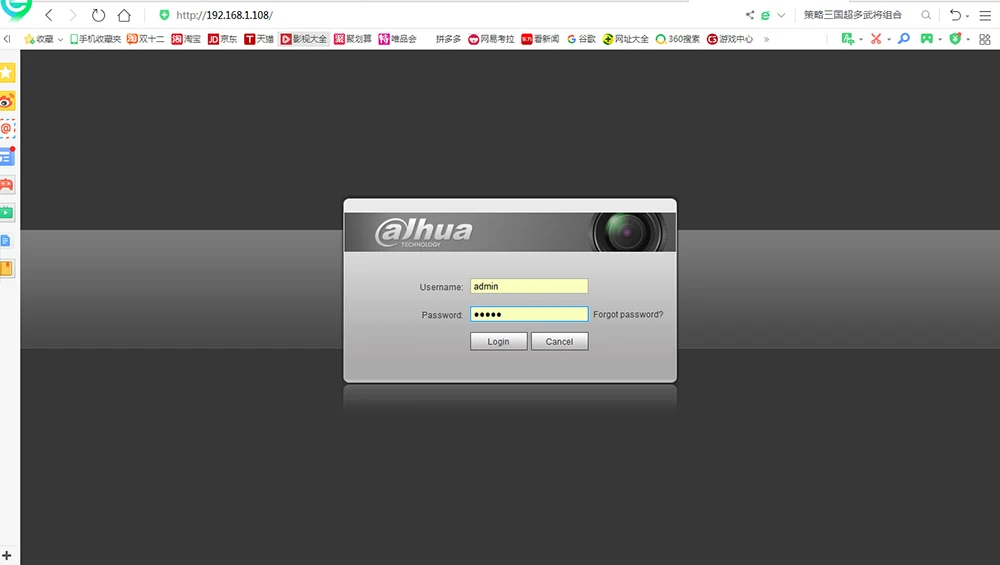This screenshot has height=565, width=1000.
Task: Click the address bar URL 192.168.1.108
Action: click(x=224, y=15)
